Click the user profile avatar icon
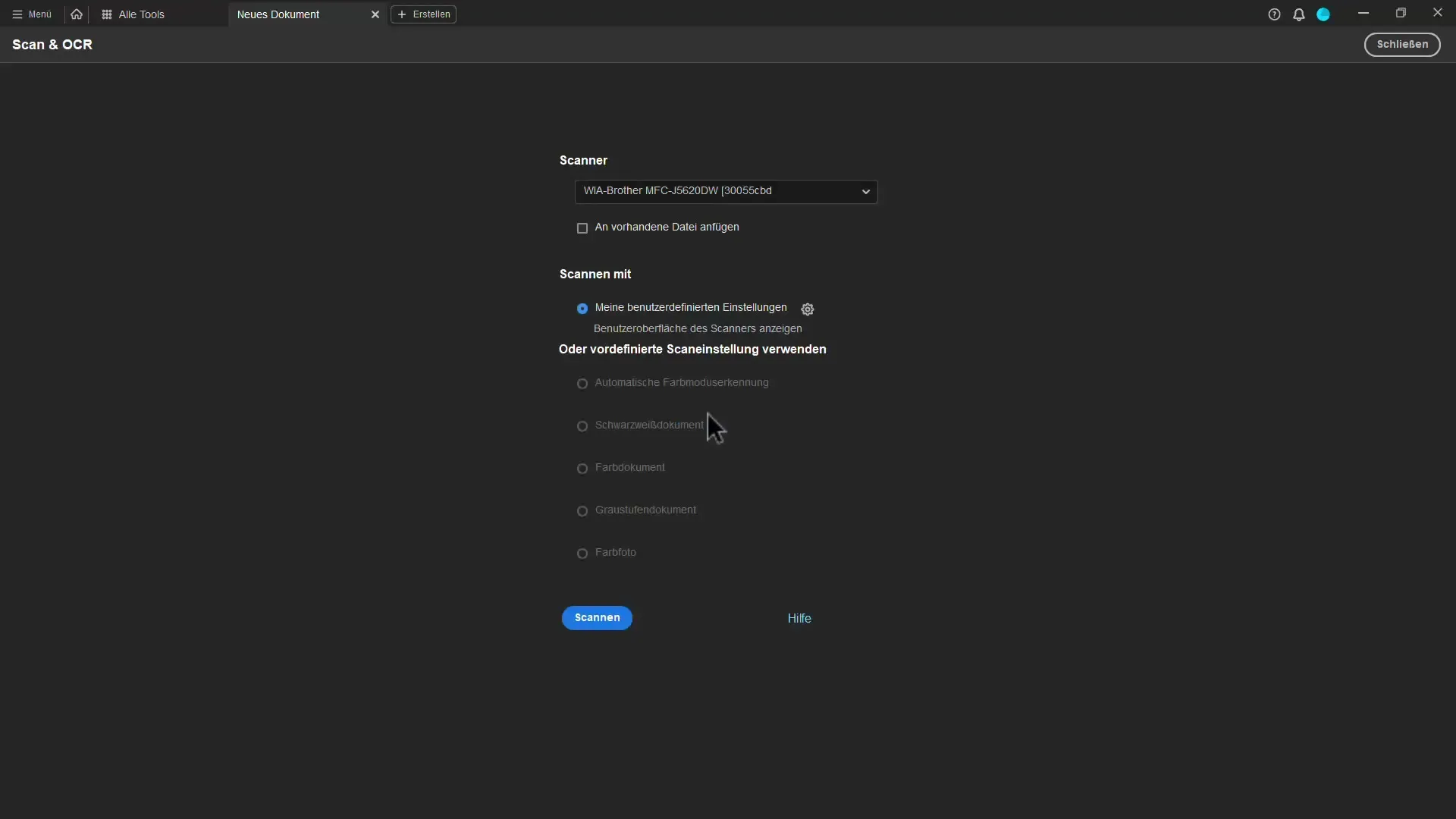The width and height of the screenshot is (1456, 819). (x=1323, y=14)
